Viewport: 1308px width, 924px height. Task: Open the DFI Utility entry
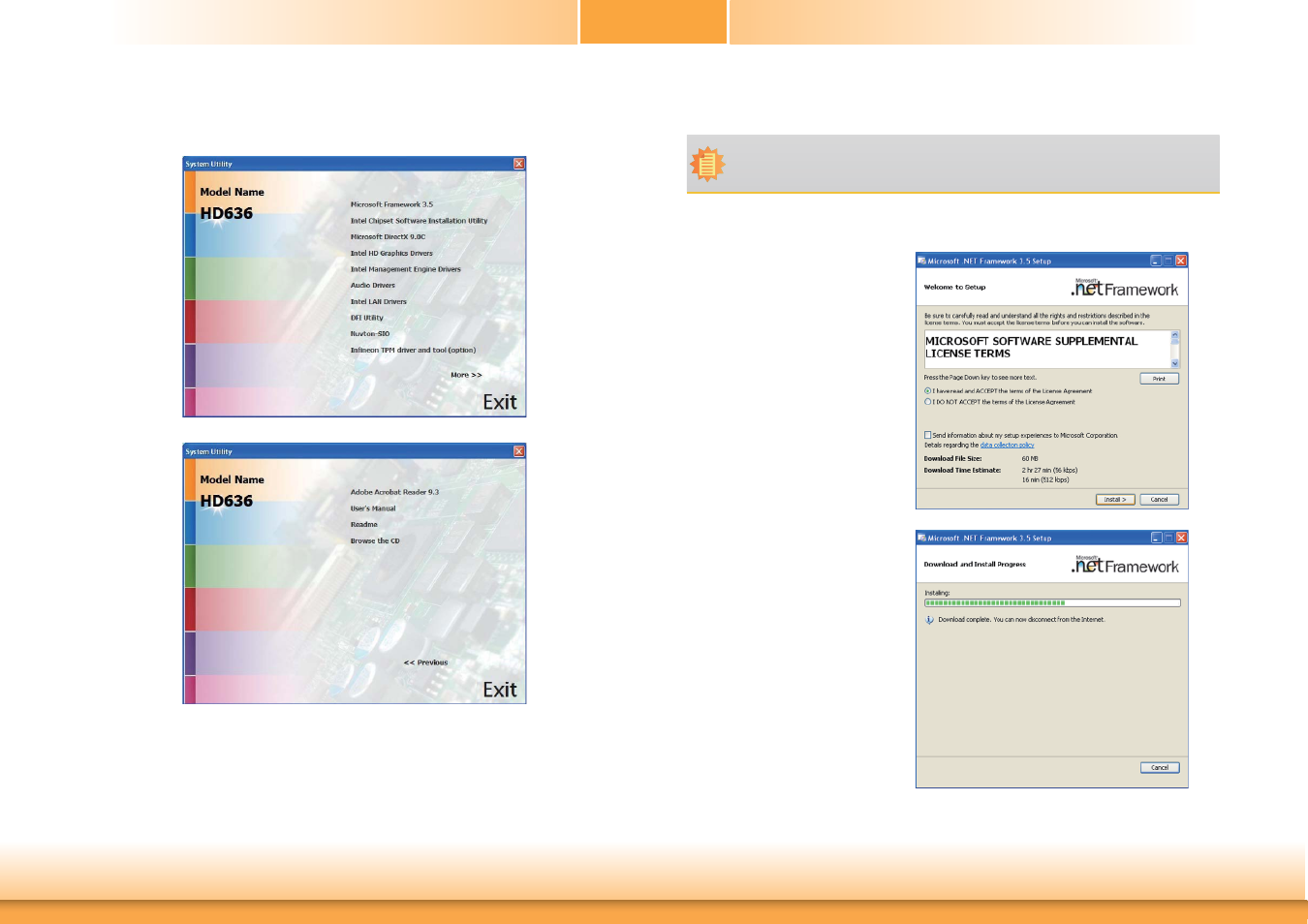[x=366, y=318]
